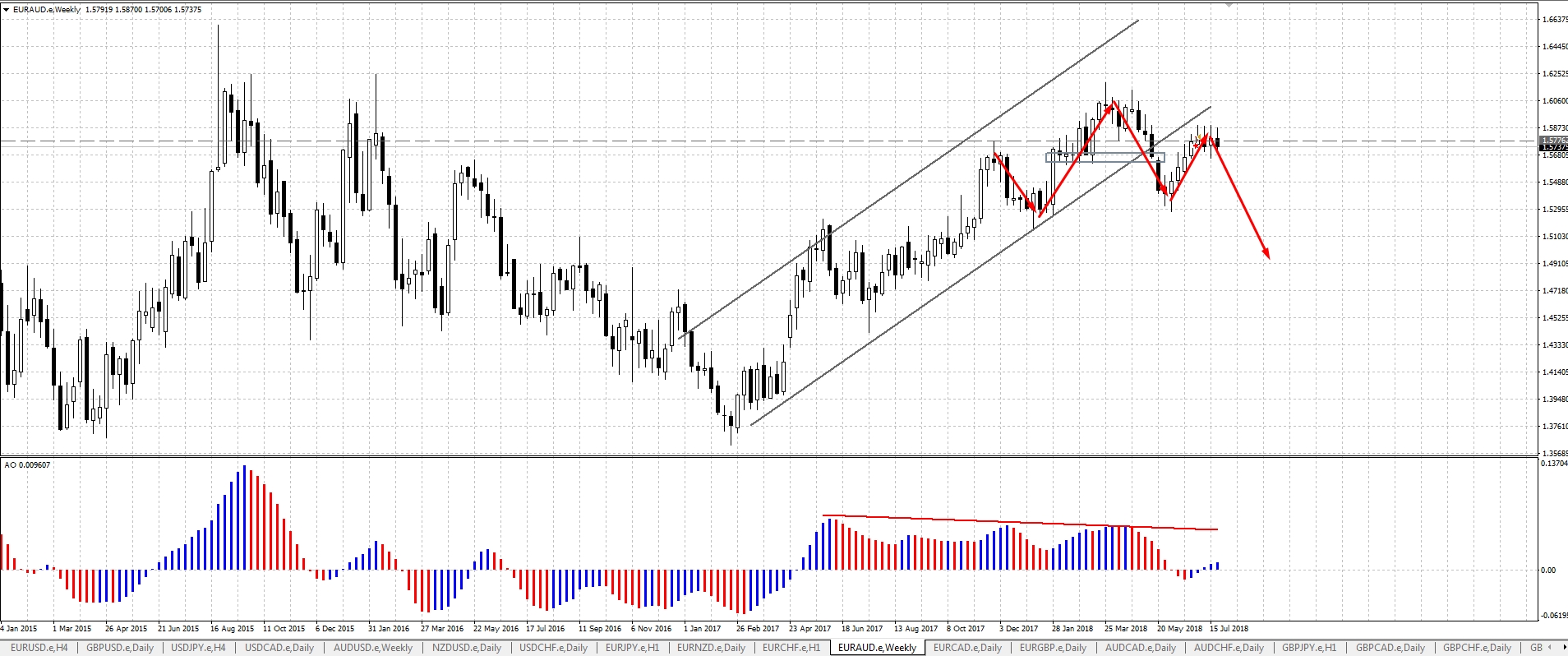
Task: Click the 6 Nov 2016 date label
Action: pos(651,628)
